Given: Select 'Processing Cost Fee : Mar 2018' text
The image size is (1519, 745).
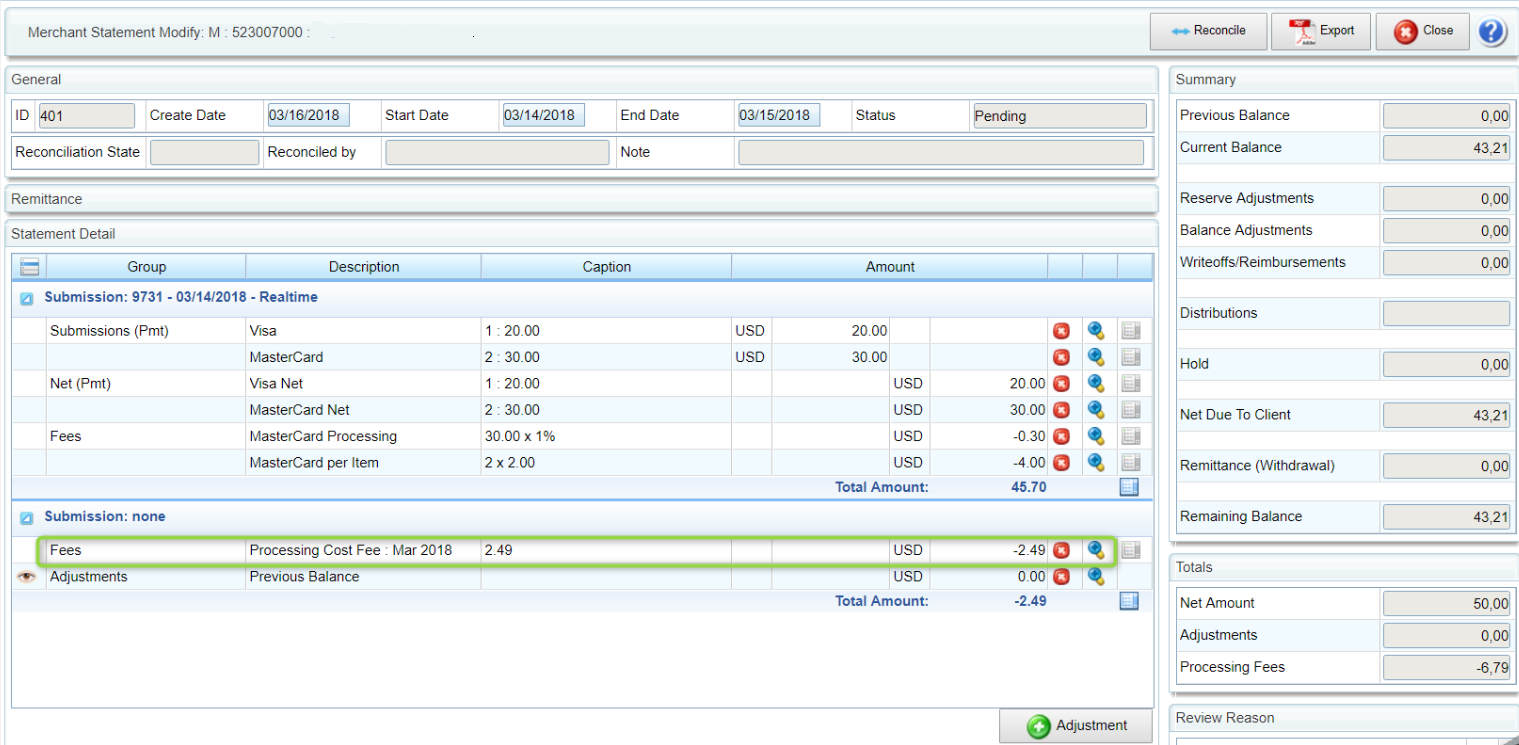Looking at the screenshot, I should pyautogui.click(x=350, y=550).
